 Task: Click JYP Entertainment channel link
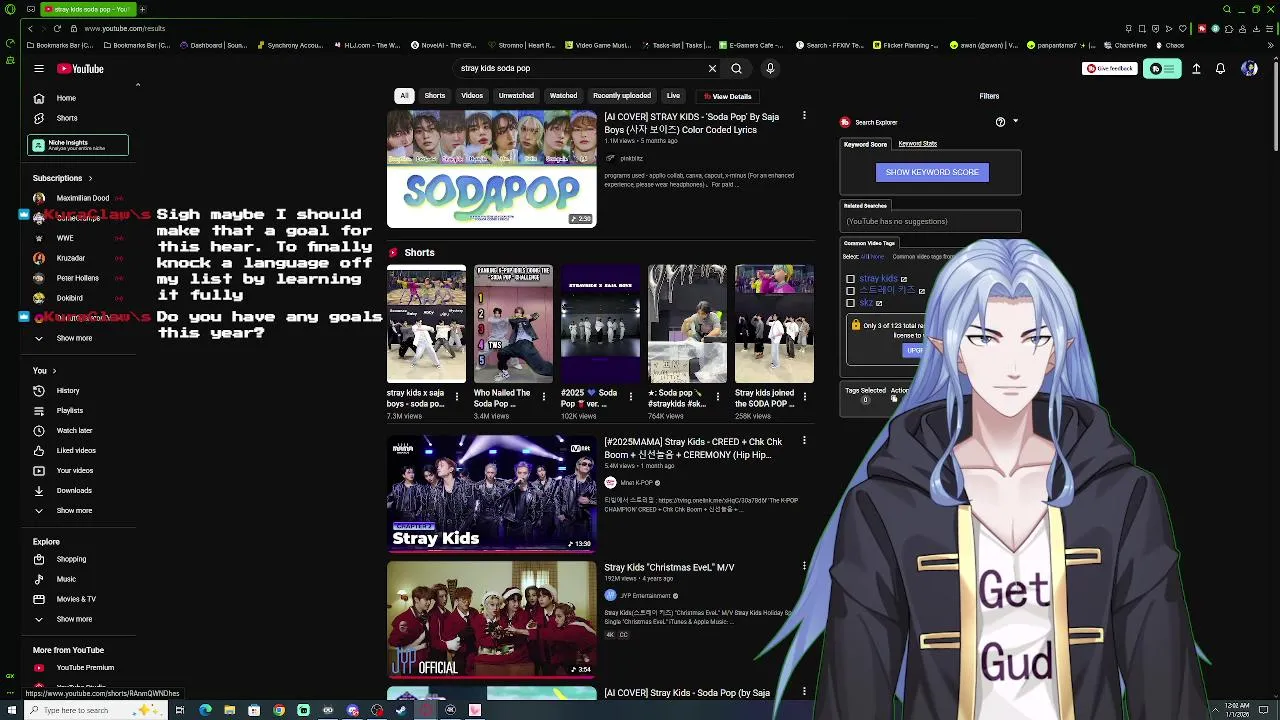(645, 596)
